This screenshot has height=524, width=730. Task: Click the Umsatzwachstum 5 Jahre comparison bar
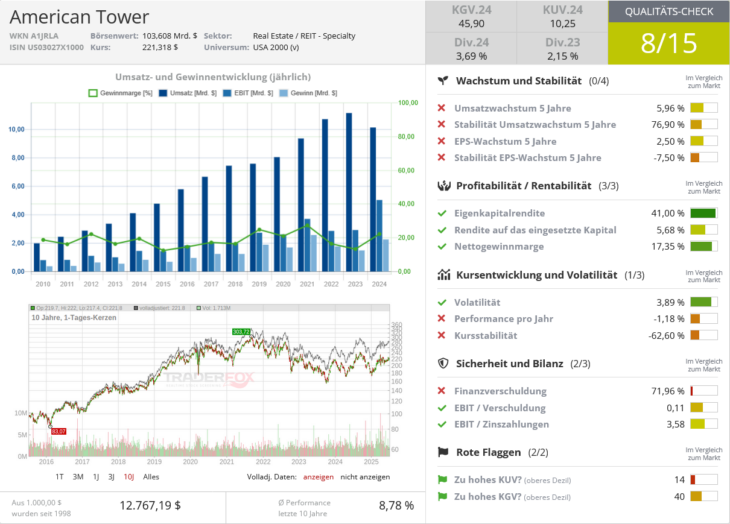click(703, 108)
